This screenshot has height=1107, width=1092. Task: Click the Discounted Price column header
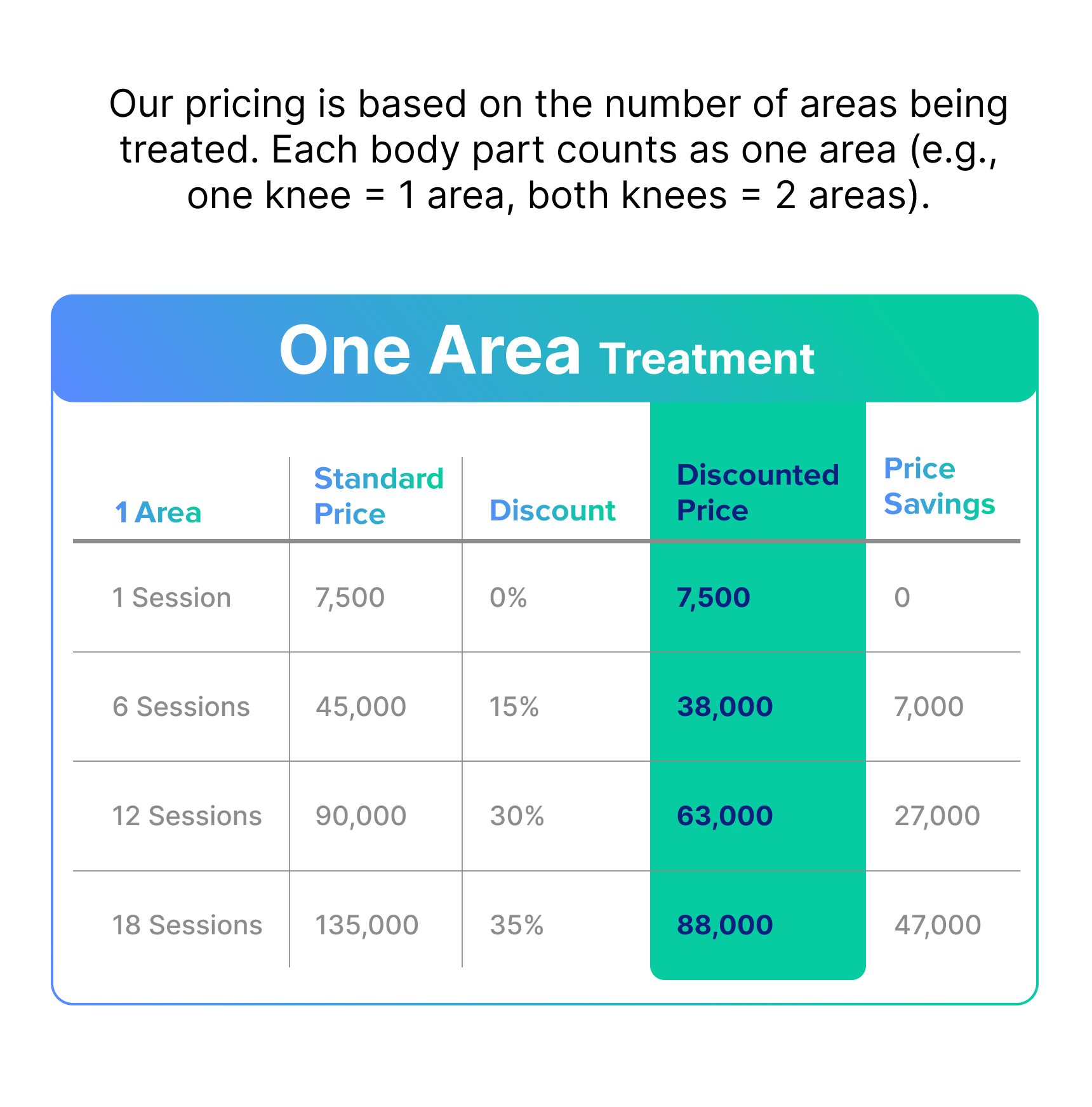click(757, 493)
